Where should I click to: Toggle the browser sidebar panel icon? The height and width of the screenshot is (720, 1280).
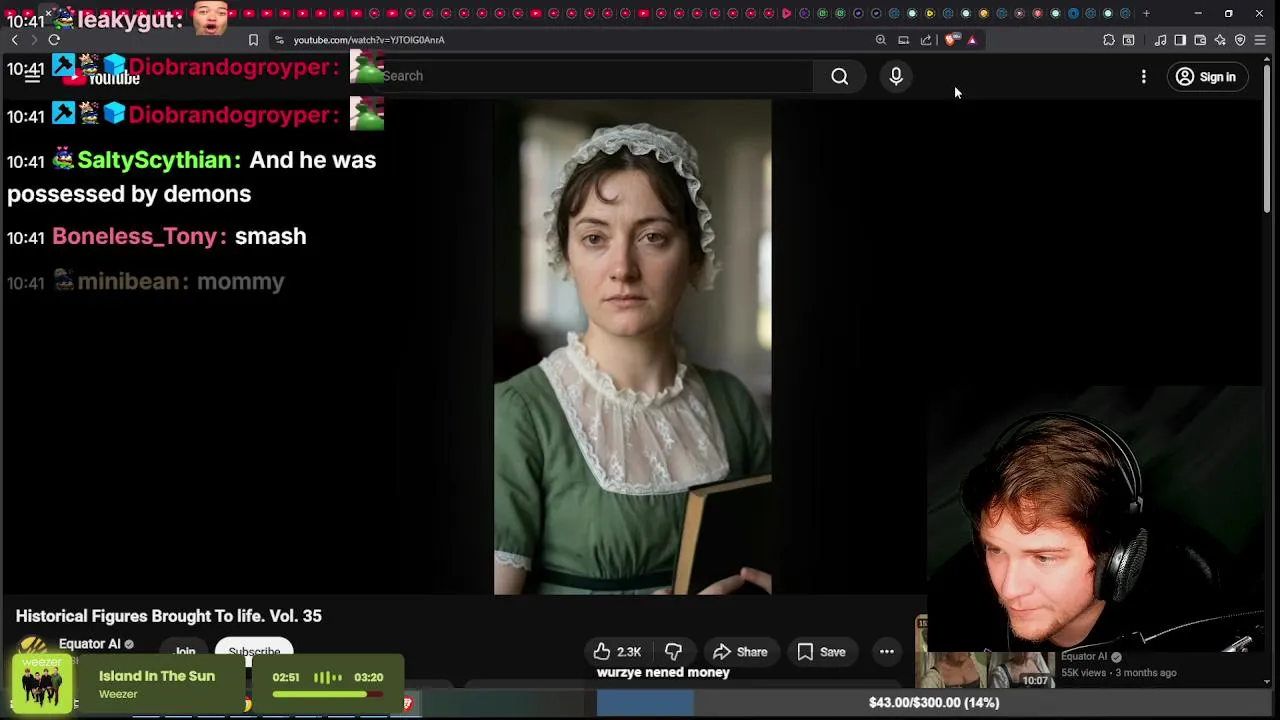(x=1180, y=40)
